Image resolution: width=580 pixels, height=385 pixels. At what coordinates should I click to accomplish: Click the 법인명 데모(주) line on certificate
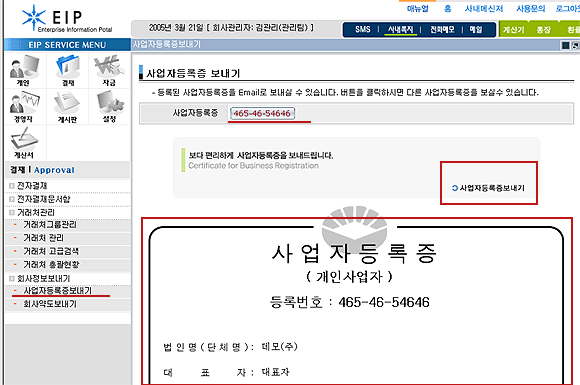pyautogui.click(x=230, y=347)
